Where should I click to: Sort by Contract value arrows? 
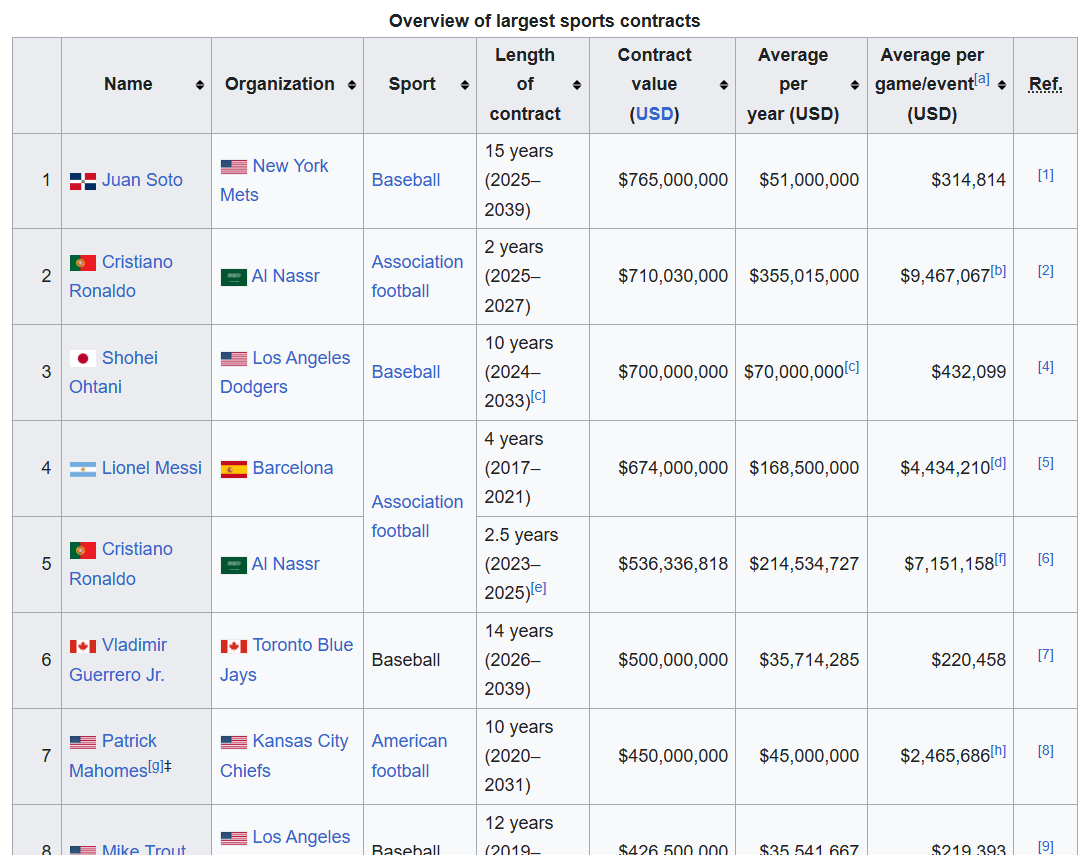(724, 85)
